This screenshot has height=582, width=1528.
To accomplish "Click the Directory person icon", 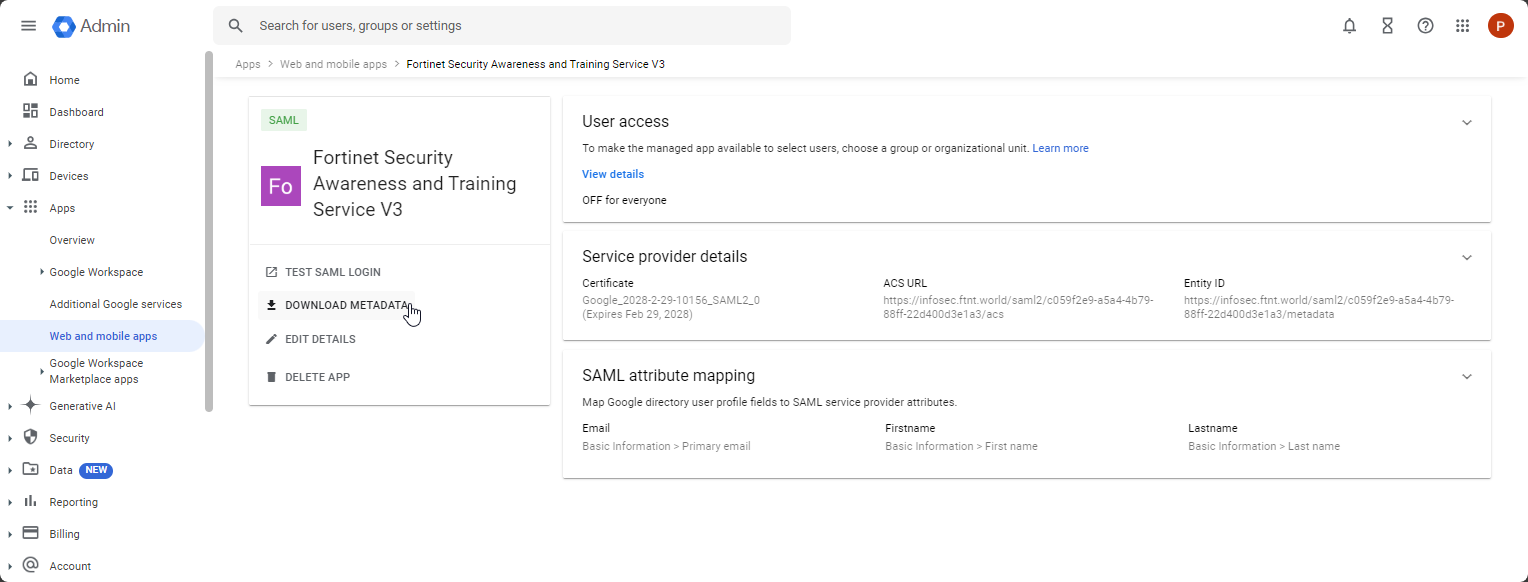I will pos(30,144).
